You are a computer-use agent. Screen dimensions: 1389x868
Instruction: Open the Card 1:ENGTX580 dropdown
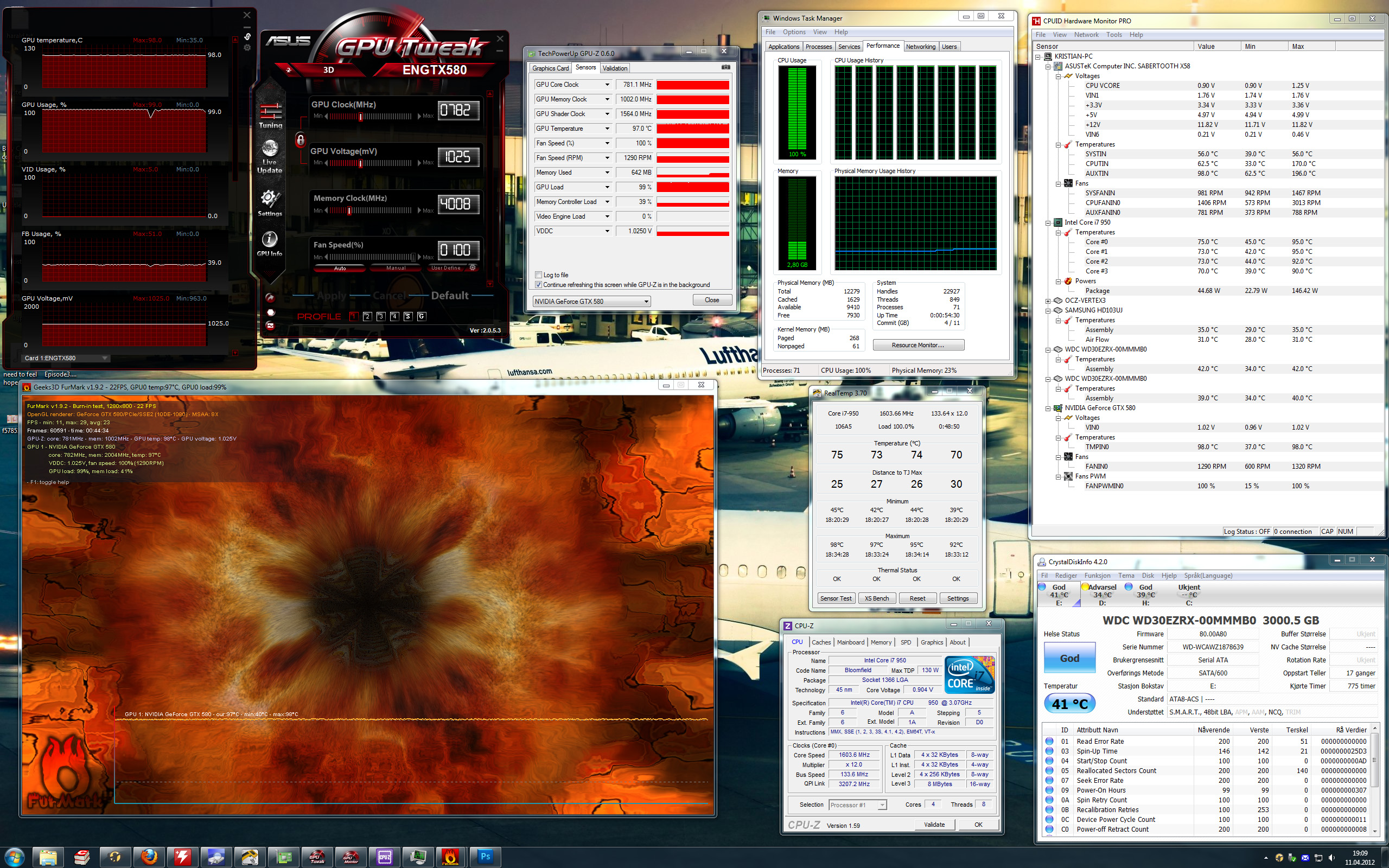[66, 358]
